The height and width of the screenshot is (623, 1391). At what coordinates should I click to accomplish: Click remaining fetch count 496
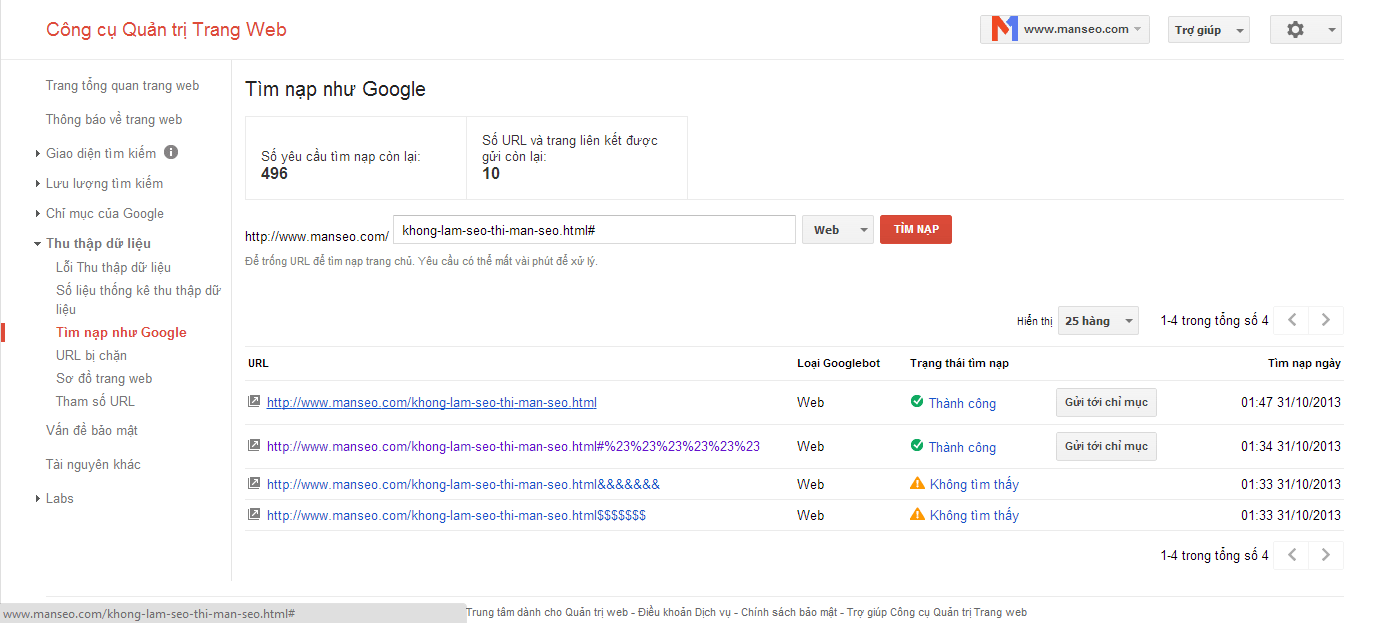(274, 174)
